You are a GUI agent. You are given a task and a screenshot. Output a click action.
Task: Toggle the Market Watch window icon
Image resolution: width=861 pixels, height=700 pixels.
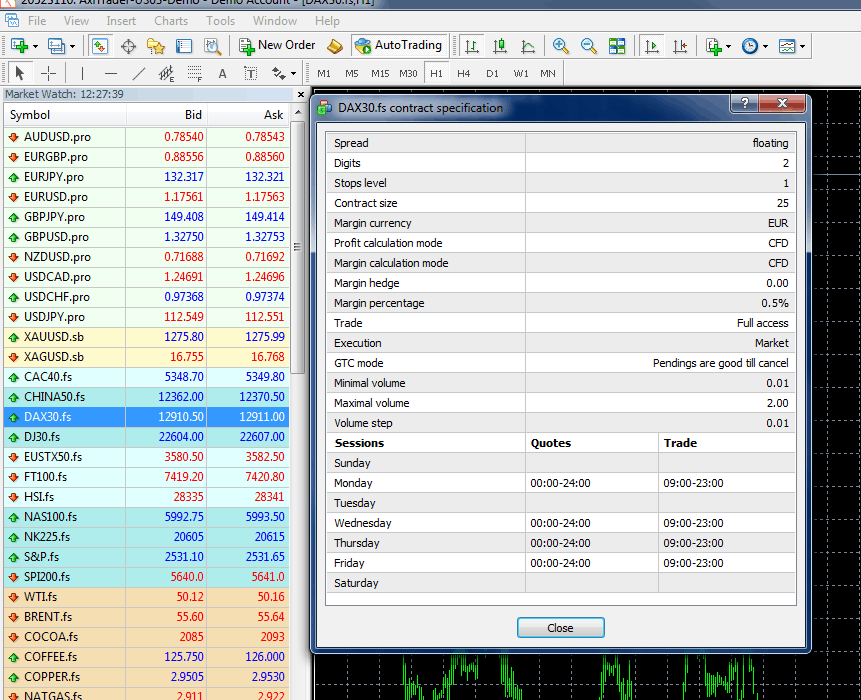coord(100,46)
